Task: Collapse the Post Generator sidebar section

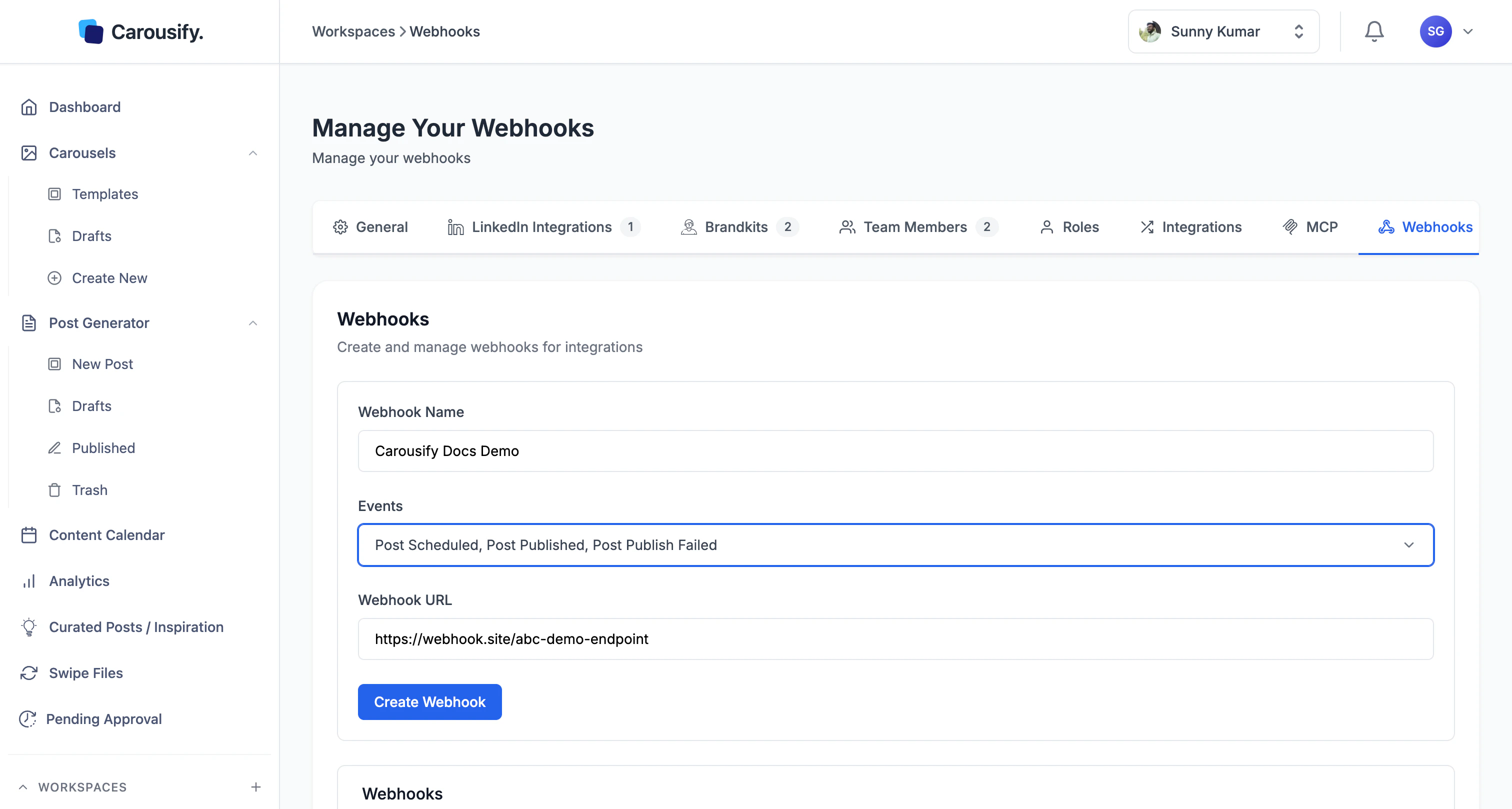Action: [253, 323]
